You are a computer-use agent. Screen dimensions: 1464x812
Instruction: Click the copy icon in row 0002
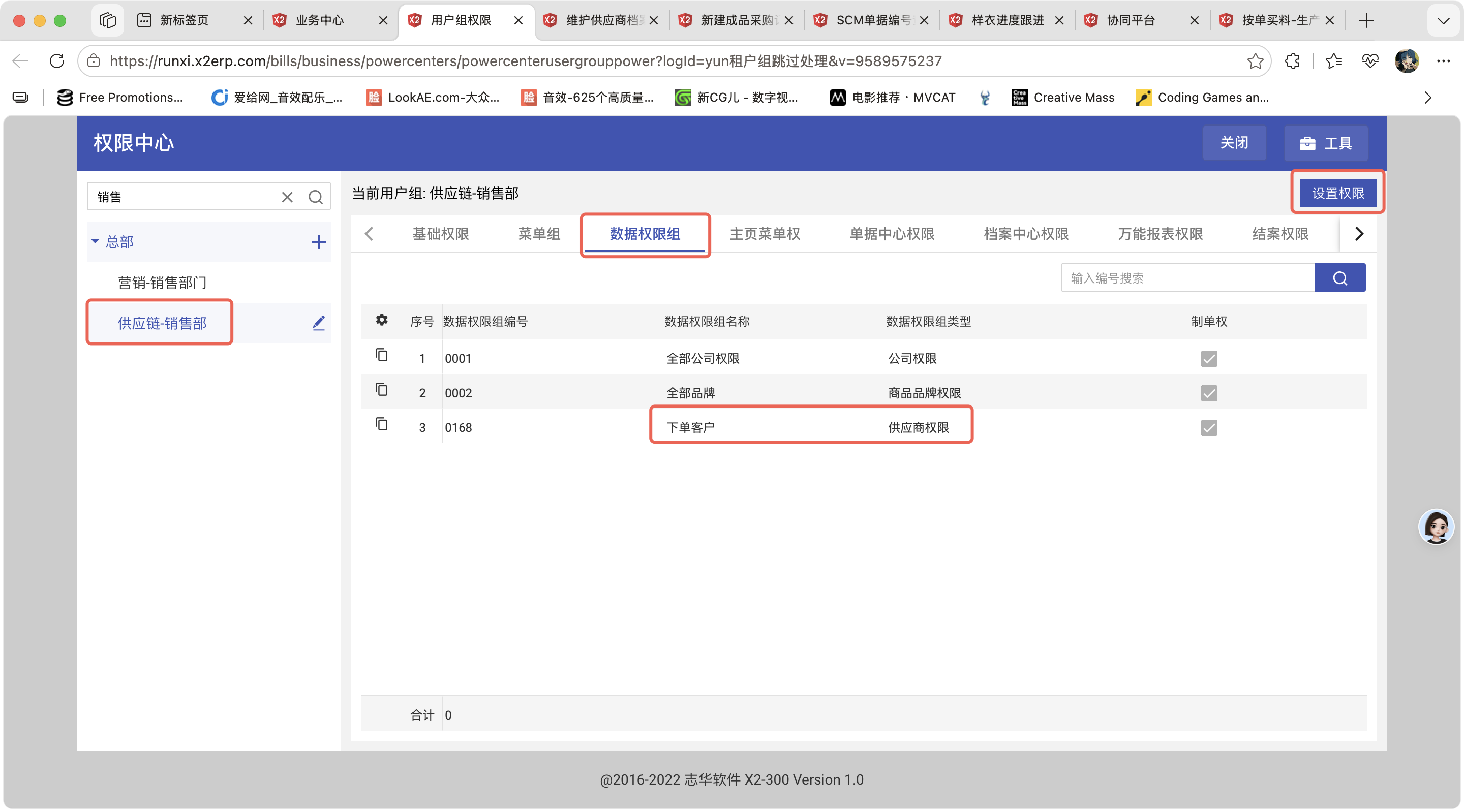pos(381,389)
